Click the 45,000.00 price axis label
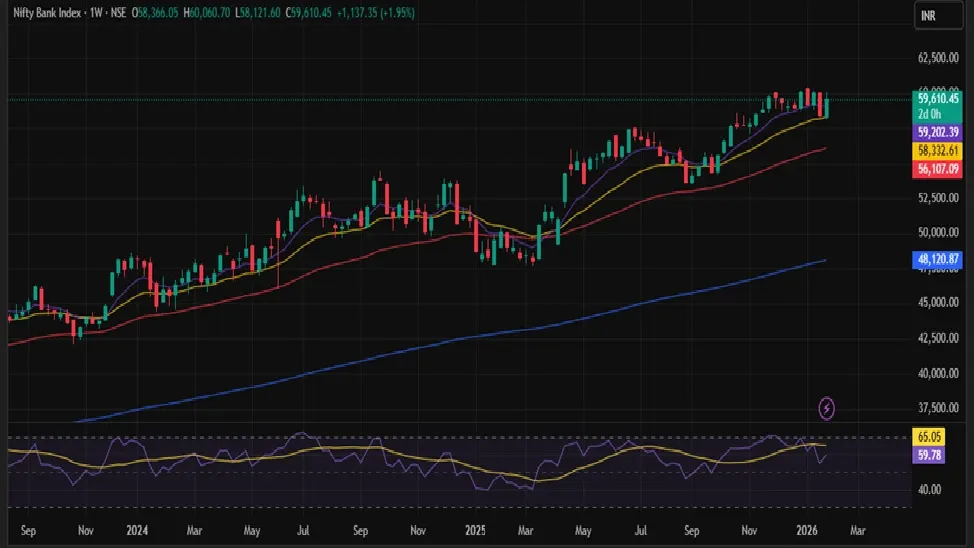This screenshot has height=548, width=974. (938, 303)
